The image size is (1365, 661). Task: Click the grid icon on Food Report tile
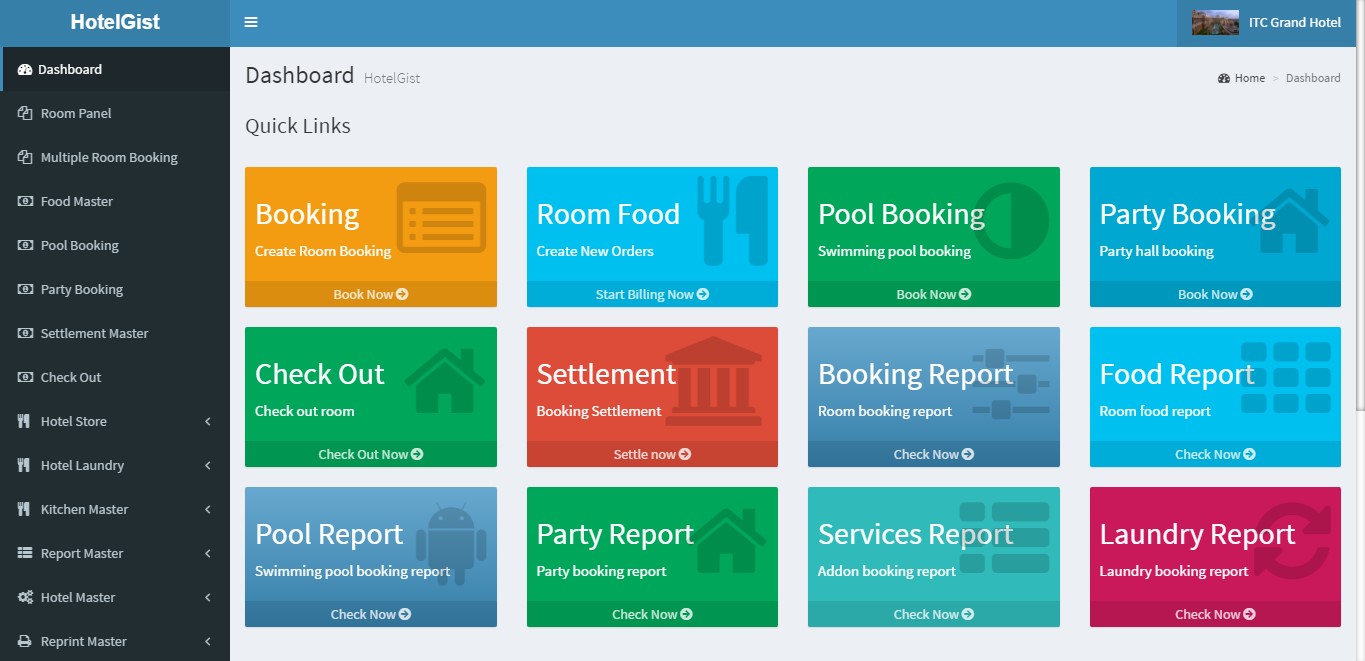(x=1285, y=377)
